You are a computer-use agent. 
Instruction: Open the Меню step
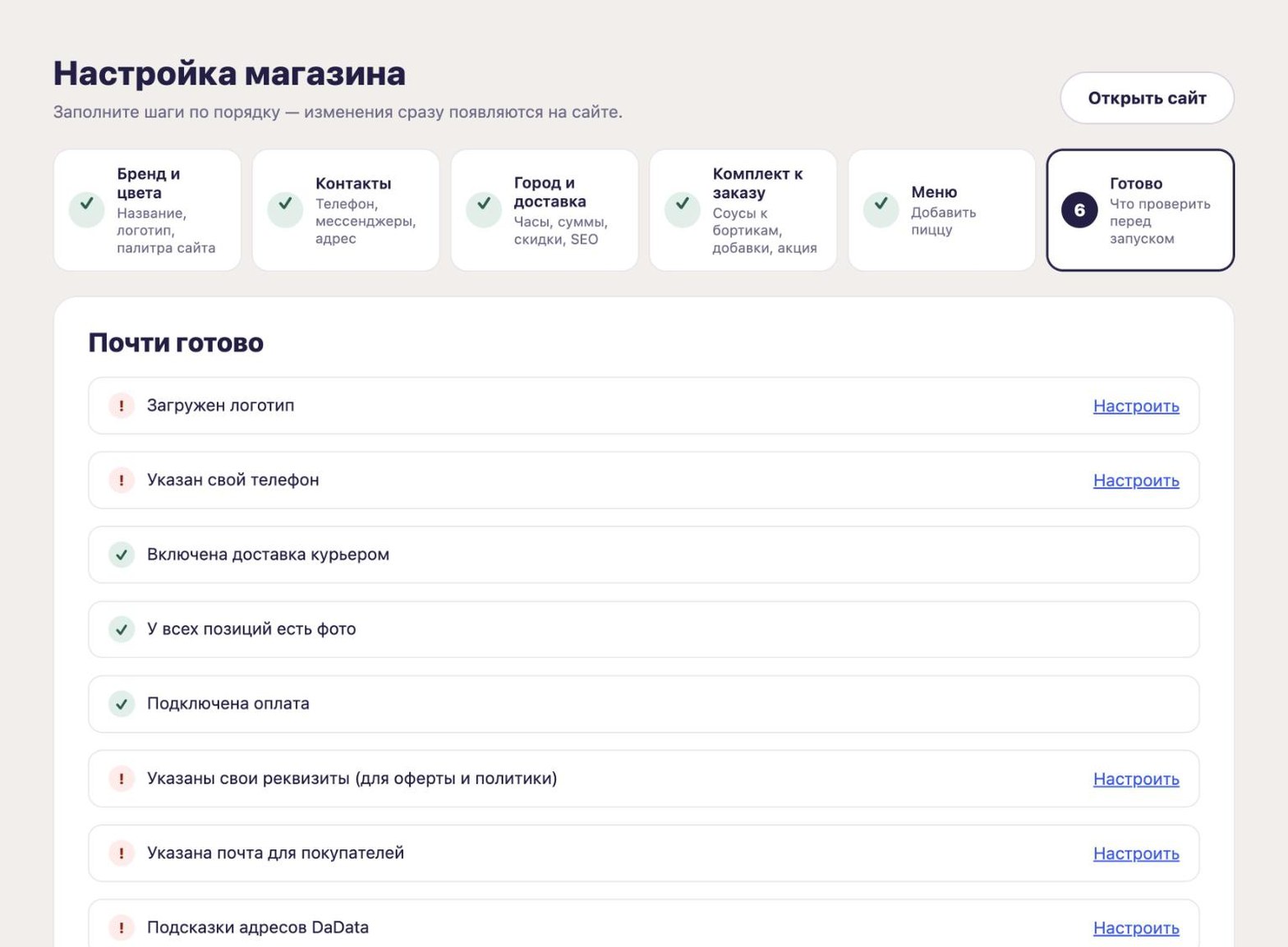click(x=942, y=210)
